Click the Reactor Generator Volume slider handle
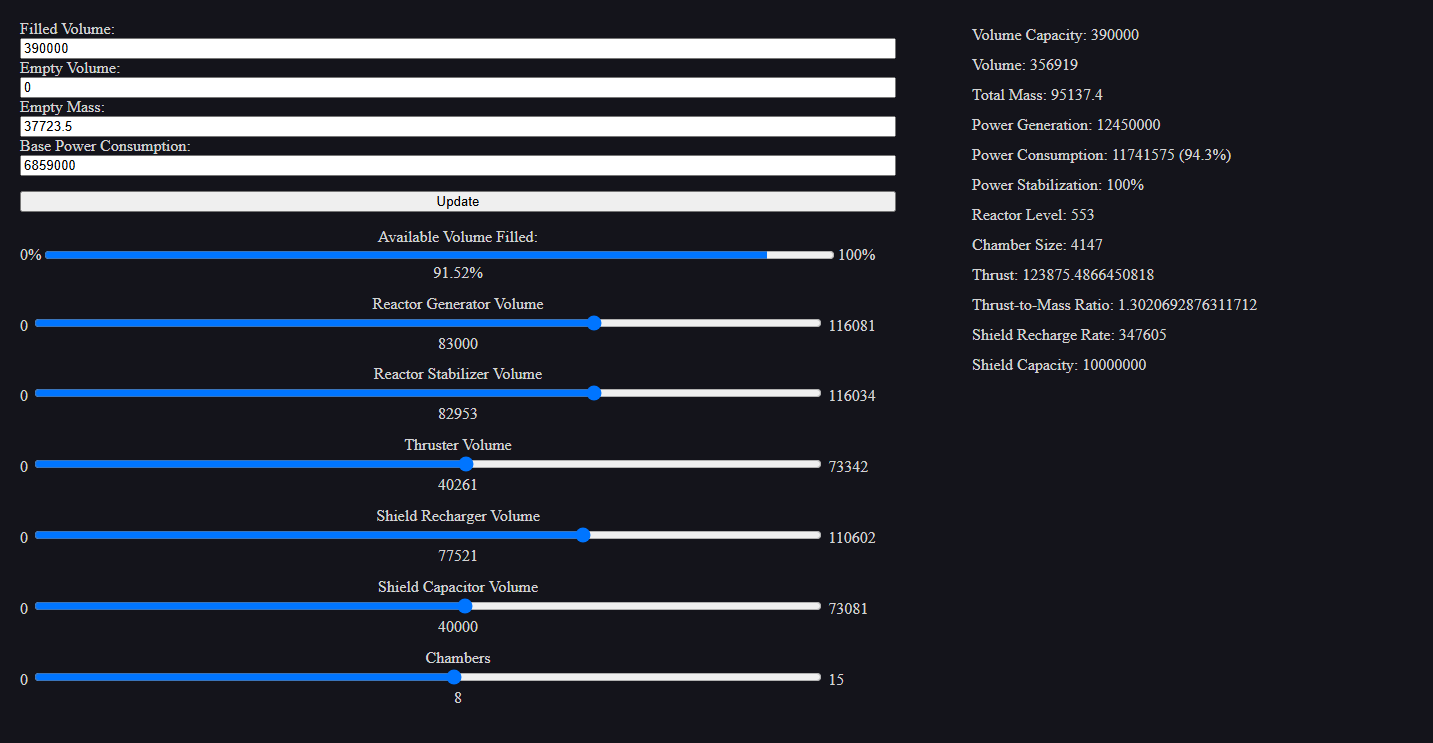Viewport: 1433px width, 743px height. pyautogui.click(x=594, y=323)
